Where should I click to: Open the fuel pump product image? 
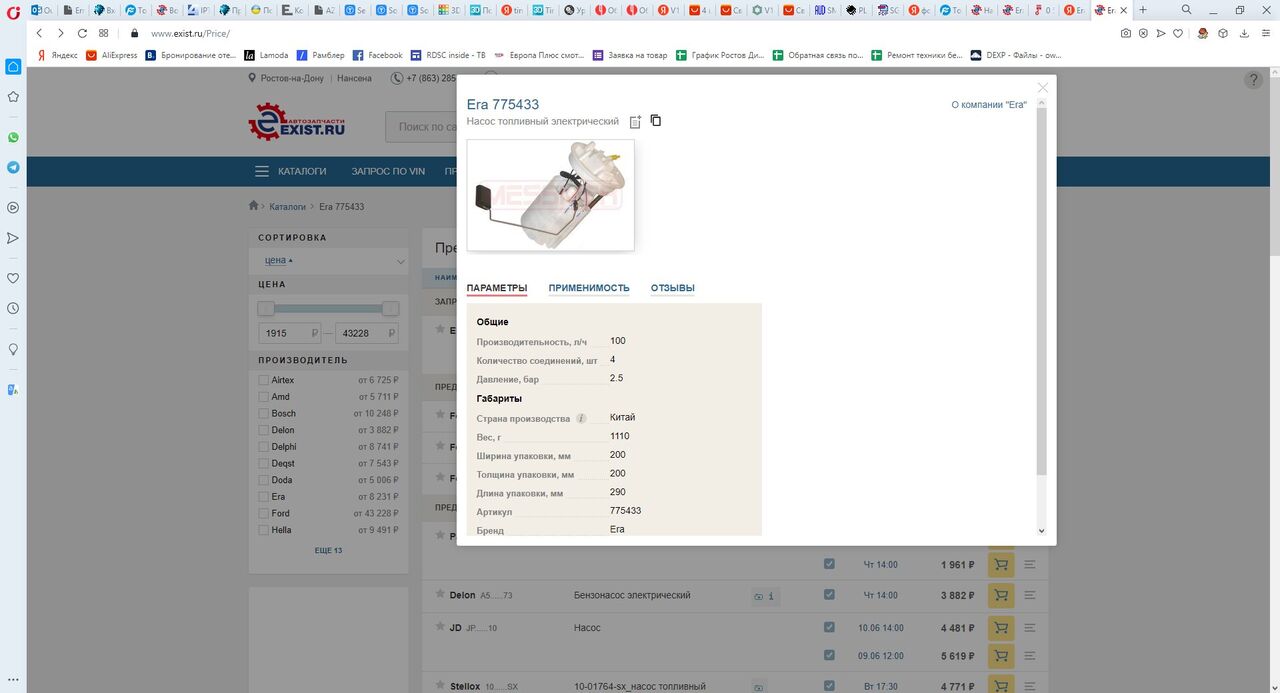point(550,195)
